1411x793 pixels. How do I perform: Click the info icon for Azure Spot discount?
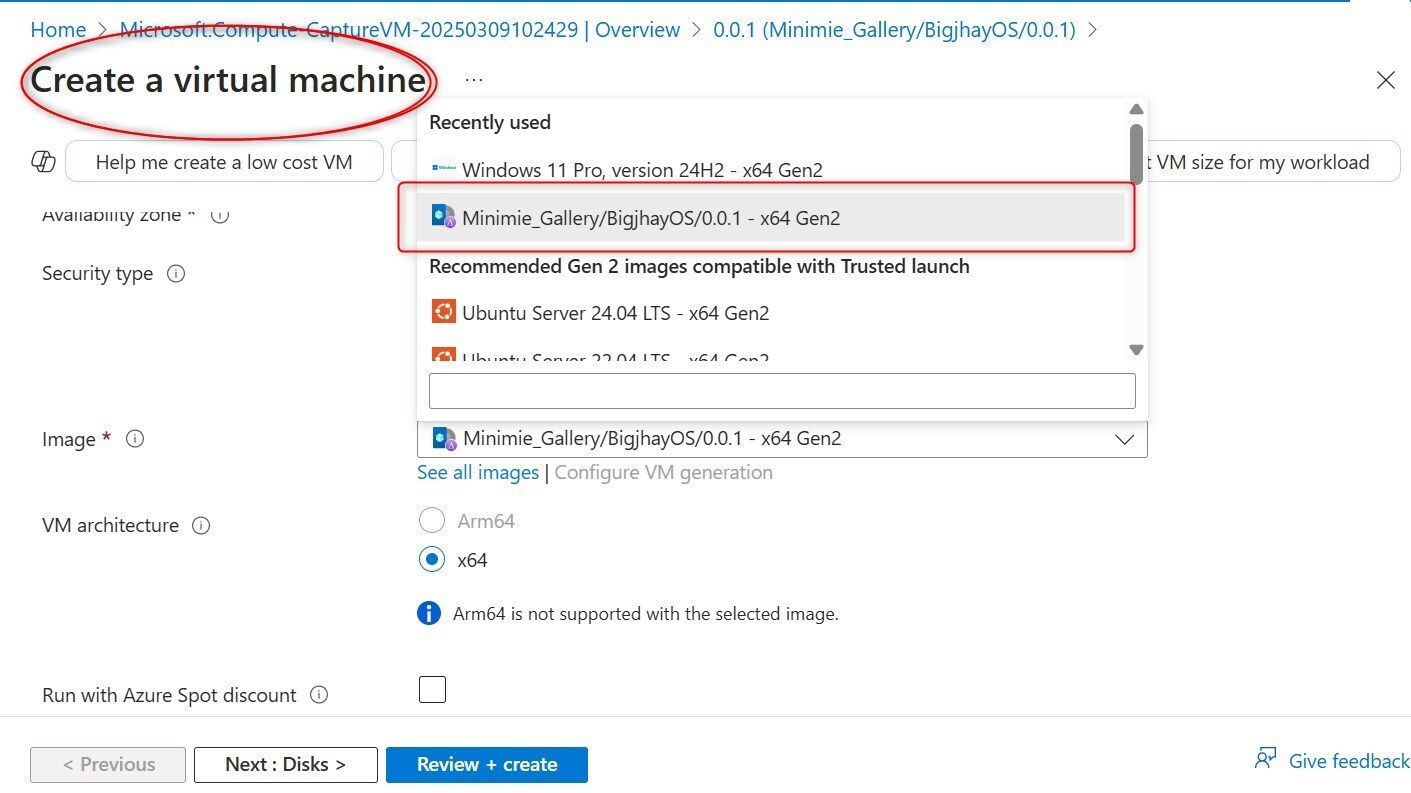(x=319, y=695)
